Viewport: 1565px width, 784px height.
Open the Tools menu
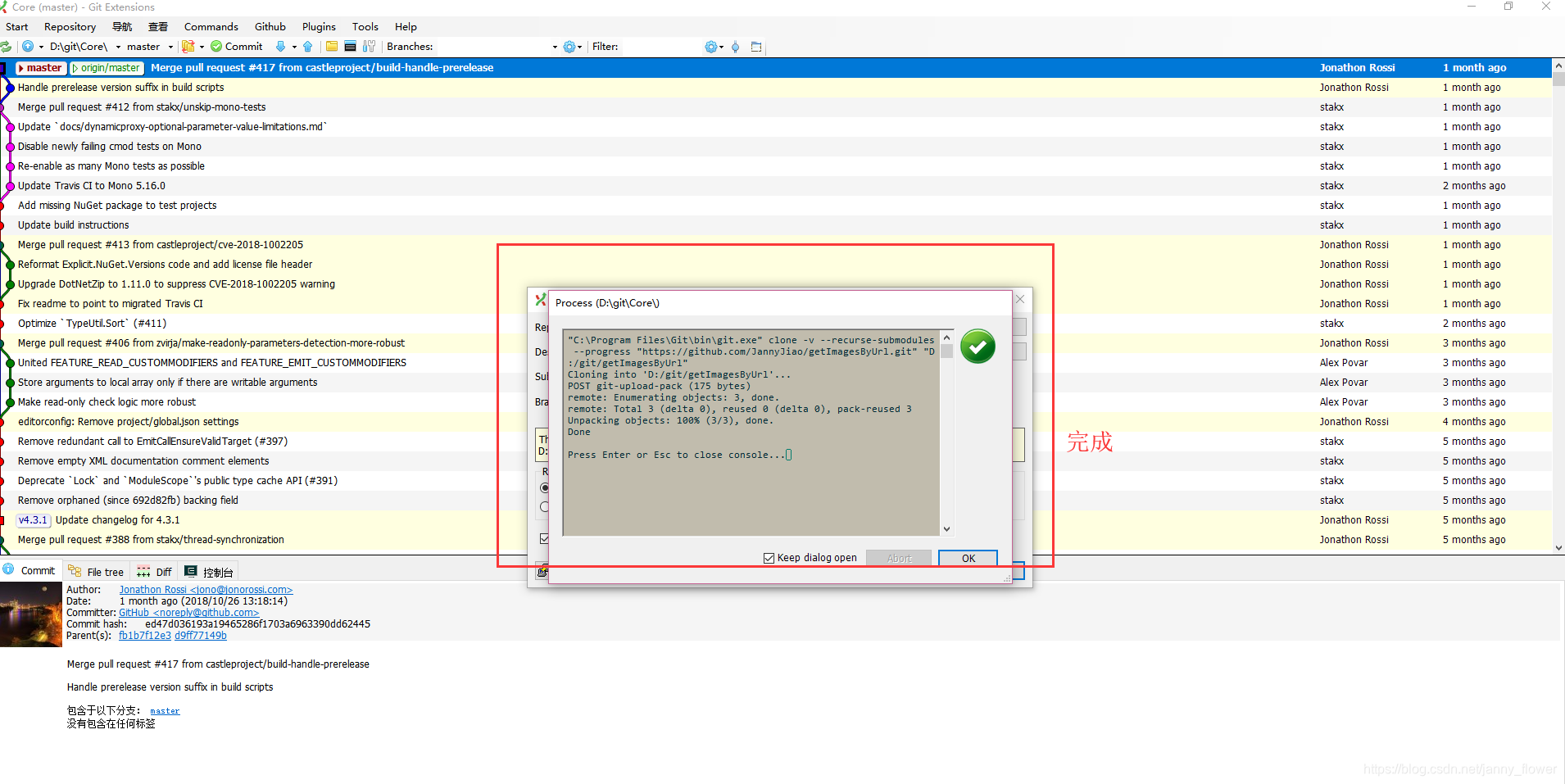[365, 27]
